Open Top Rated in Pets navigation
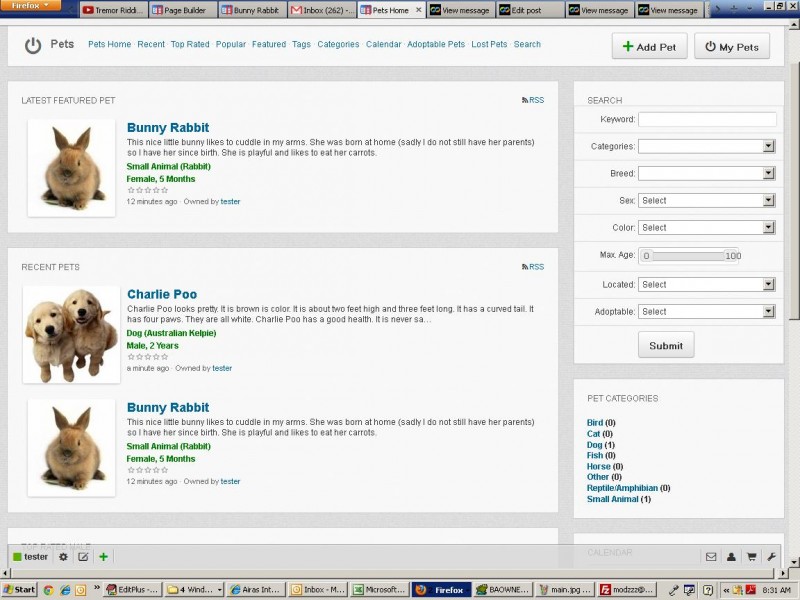Screen dimensions: 800x600 click(190, 44)
